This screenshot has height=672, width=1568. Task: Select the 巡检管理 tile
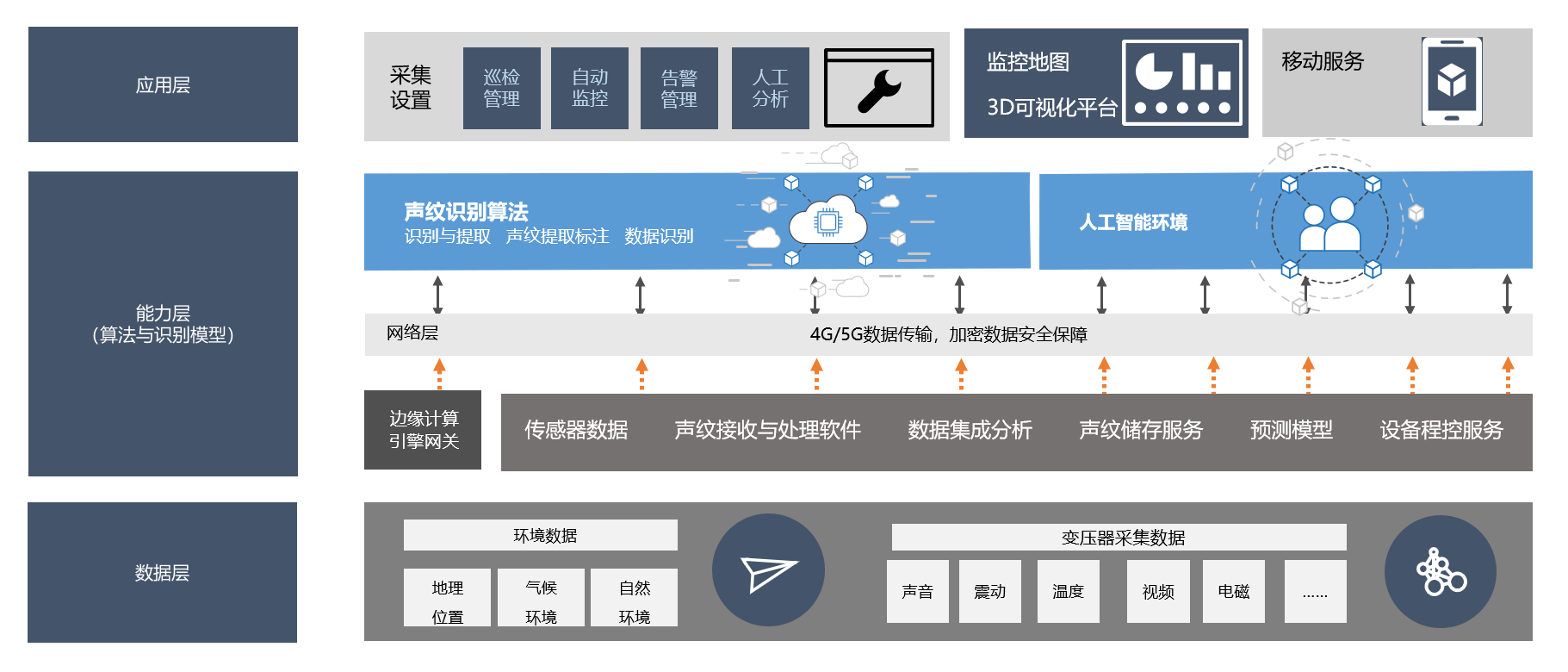tap(501, 88)
